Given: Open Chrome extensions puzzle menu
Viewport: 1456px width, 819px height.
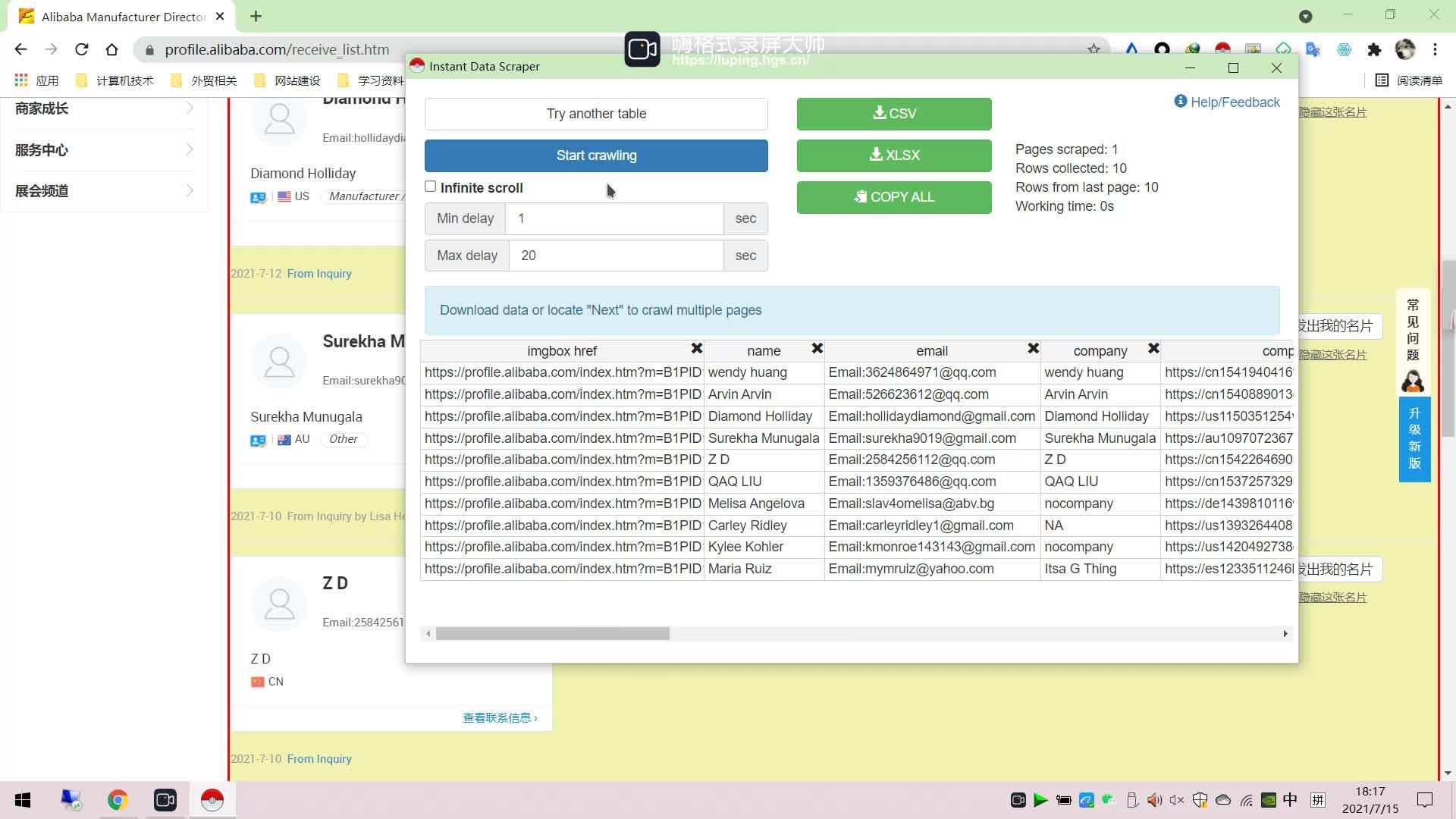Looking at the screenshot, I should click(1374, 49).
